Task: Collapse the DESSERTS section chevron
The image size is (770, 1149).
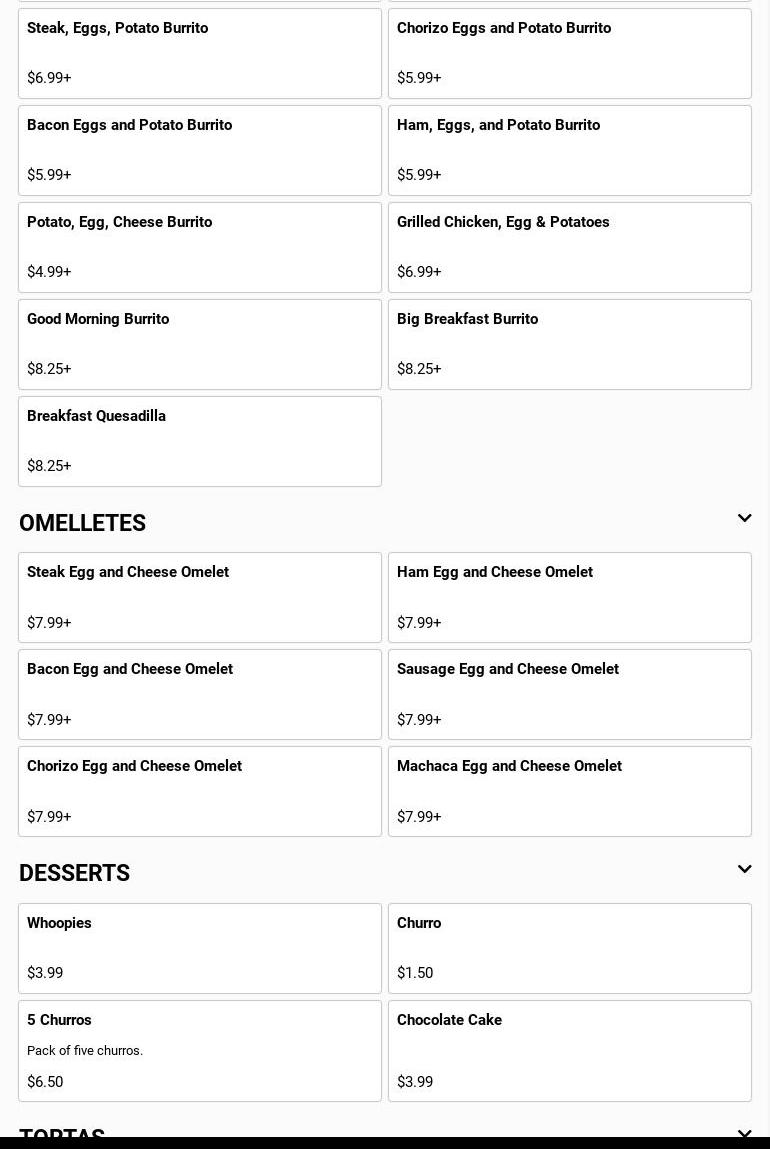Action: coord(744,869)
